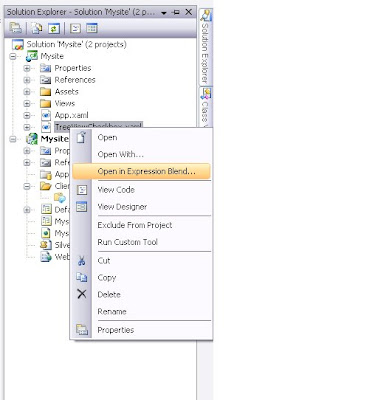Click the App.xaml file icon

pyautogui.click(x=46, y=115)
